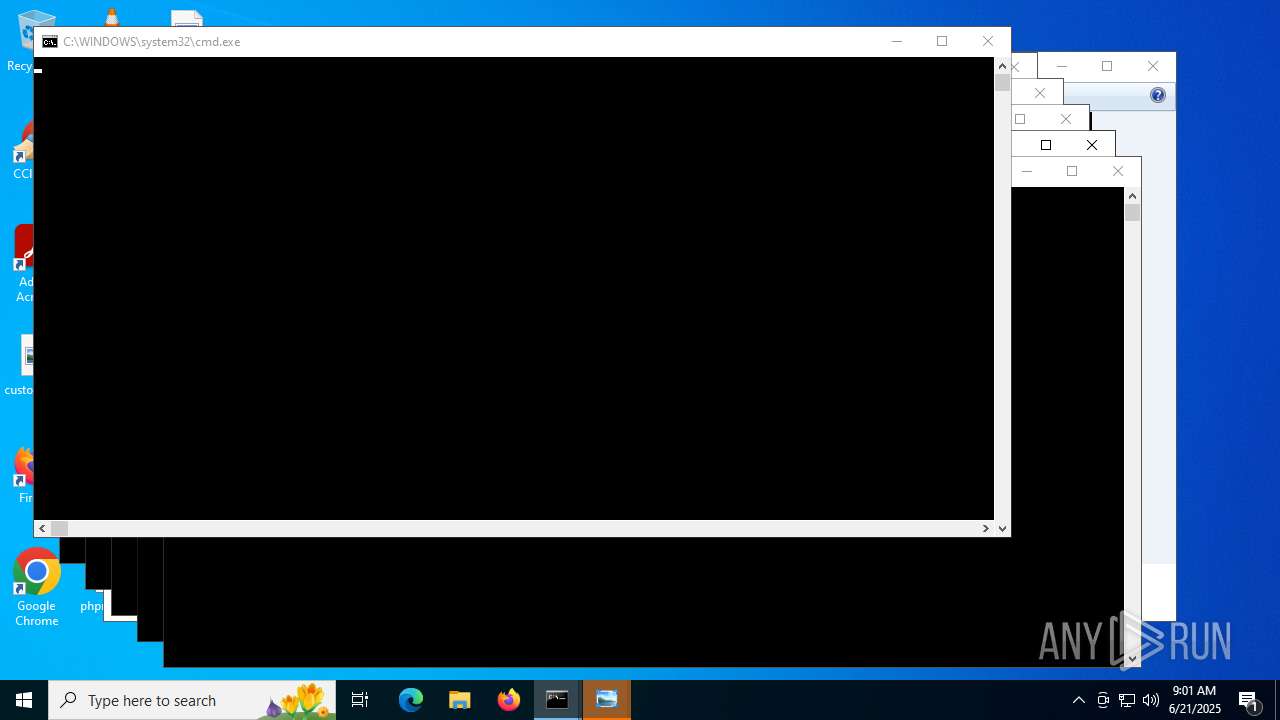Click front cmd window scroll down arrow
This screenshot has height=720, width=1280.
click(x=1002, y=528)
